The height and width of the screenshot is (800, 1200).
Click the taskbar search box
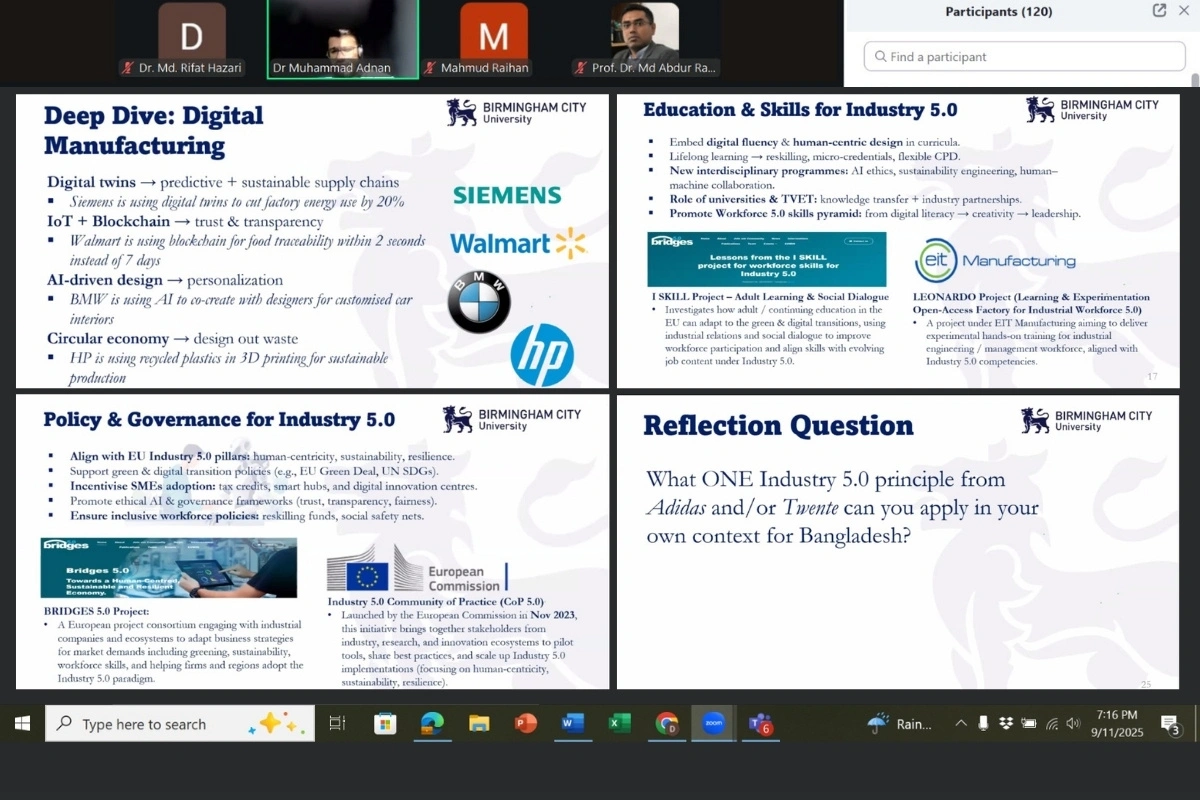point(180,723)
